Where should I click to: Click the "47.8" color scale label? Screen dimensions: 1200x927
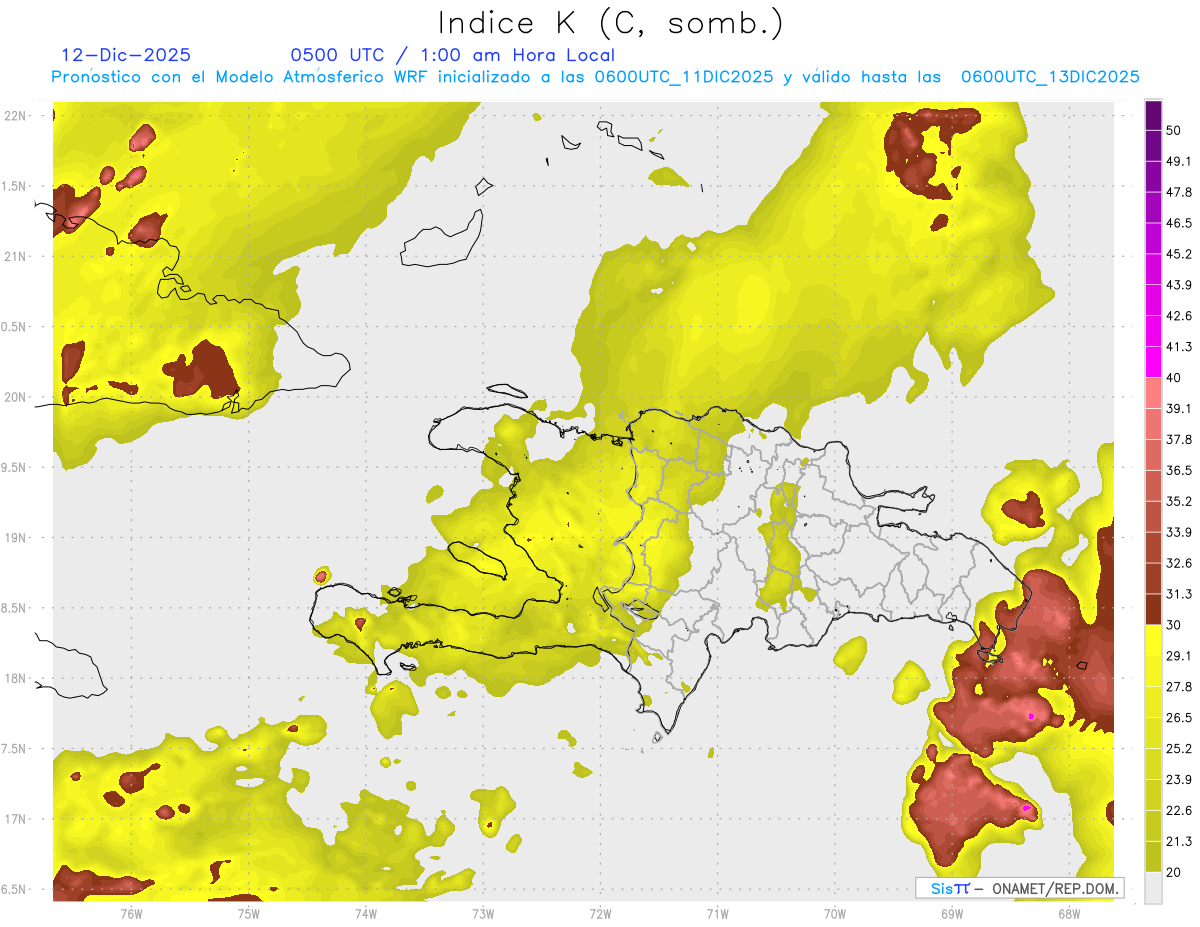tap(1179, 192)
